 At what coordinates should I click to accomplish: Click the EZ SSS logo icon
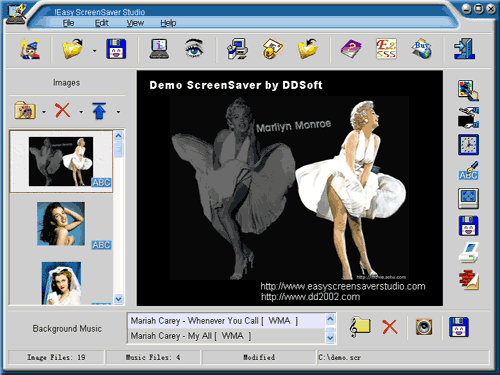pos(386,49)
